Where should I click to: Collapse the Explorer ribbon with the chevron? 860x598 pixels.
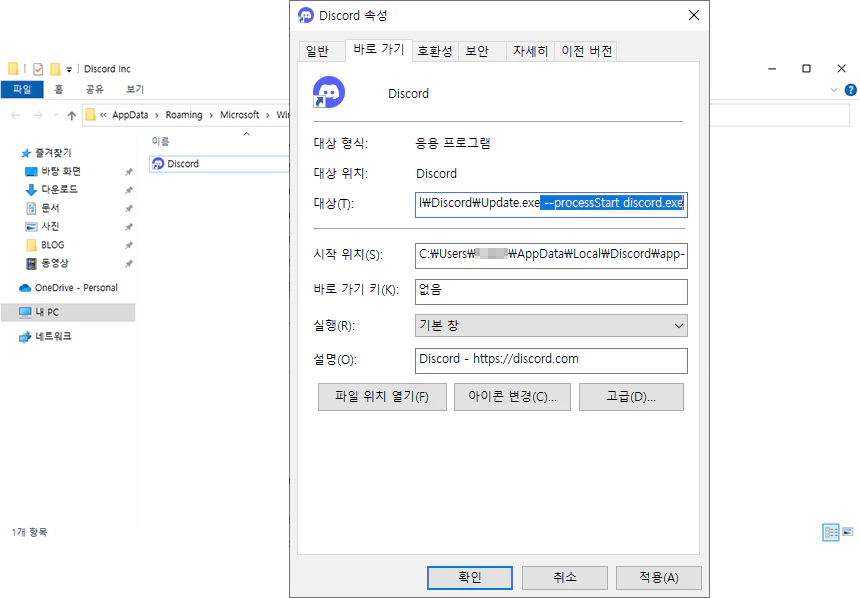click(x=834, y=90)
